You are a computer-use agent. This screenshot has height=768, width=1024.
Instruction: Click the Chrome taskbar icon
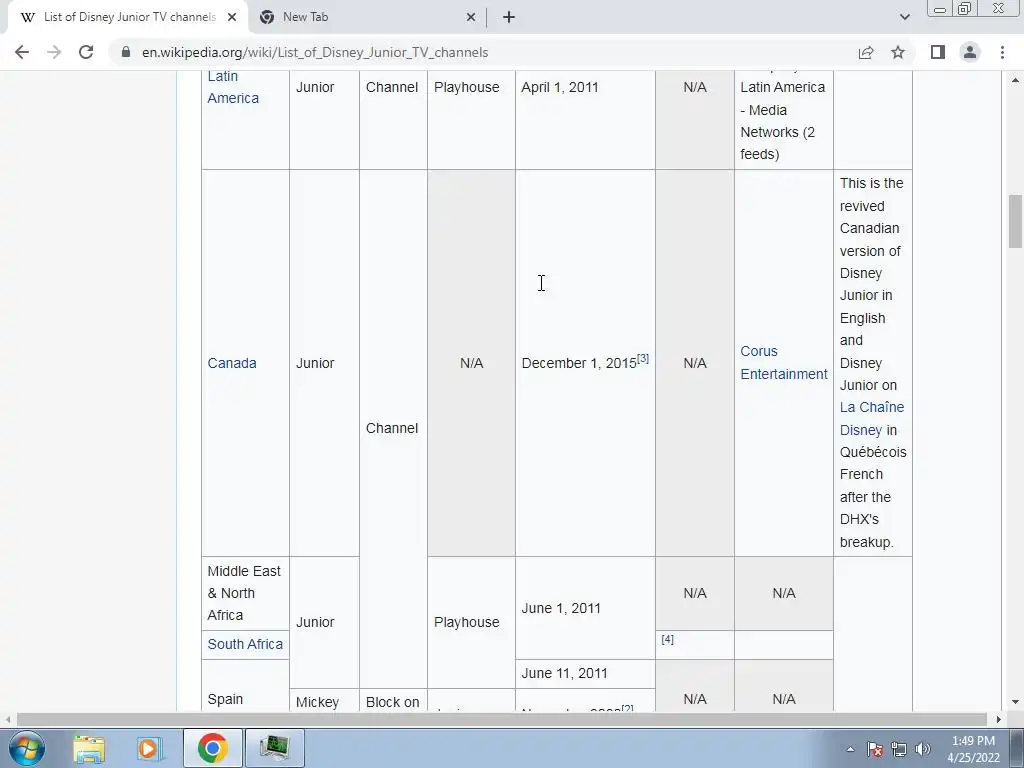[212, 748]
